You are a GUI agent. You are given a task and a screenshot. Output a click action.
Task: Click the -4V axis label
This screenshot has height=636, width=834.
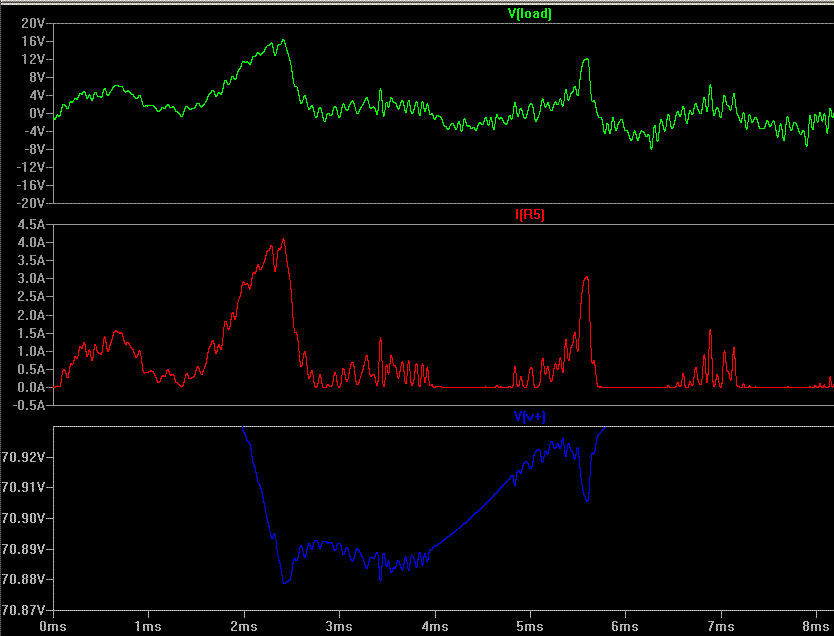[35, 131]
